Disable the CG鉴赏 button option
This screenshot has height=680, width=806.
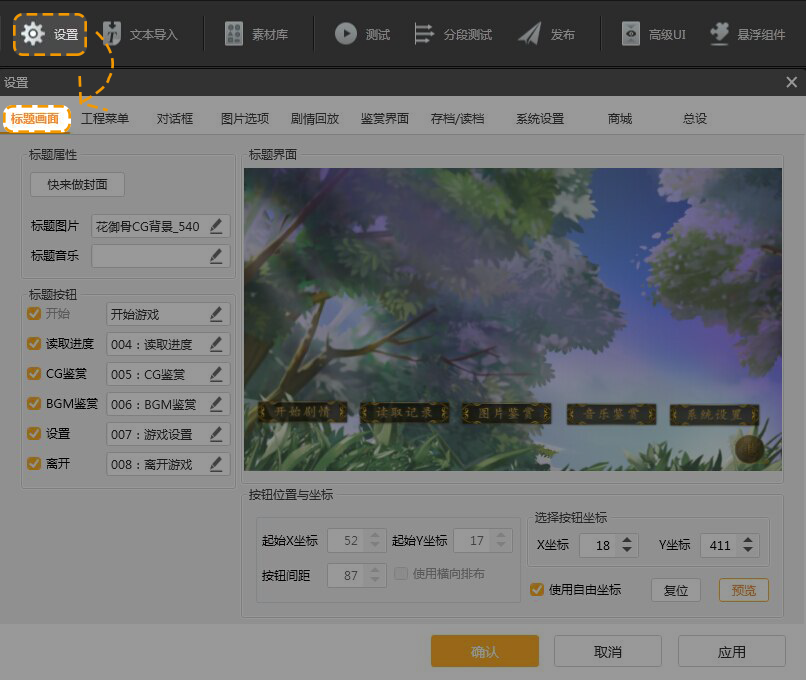point(33,374)
